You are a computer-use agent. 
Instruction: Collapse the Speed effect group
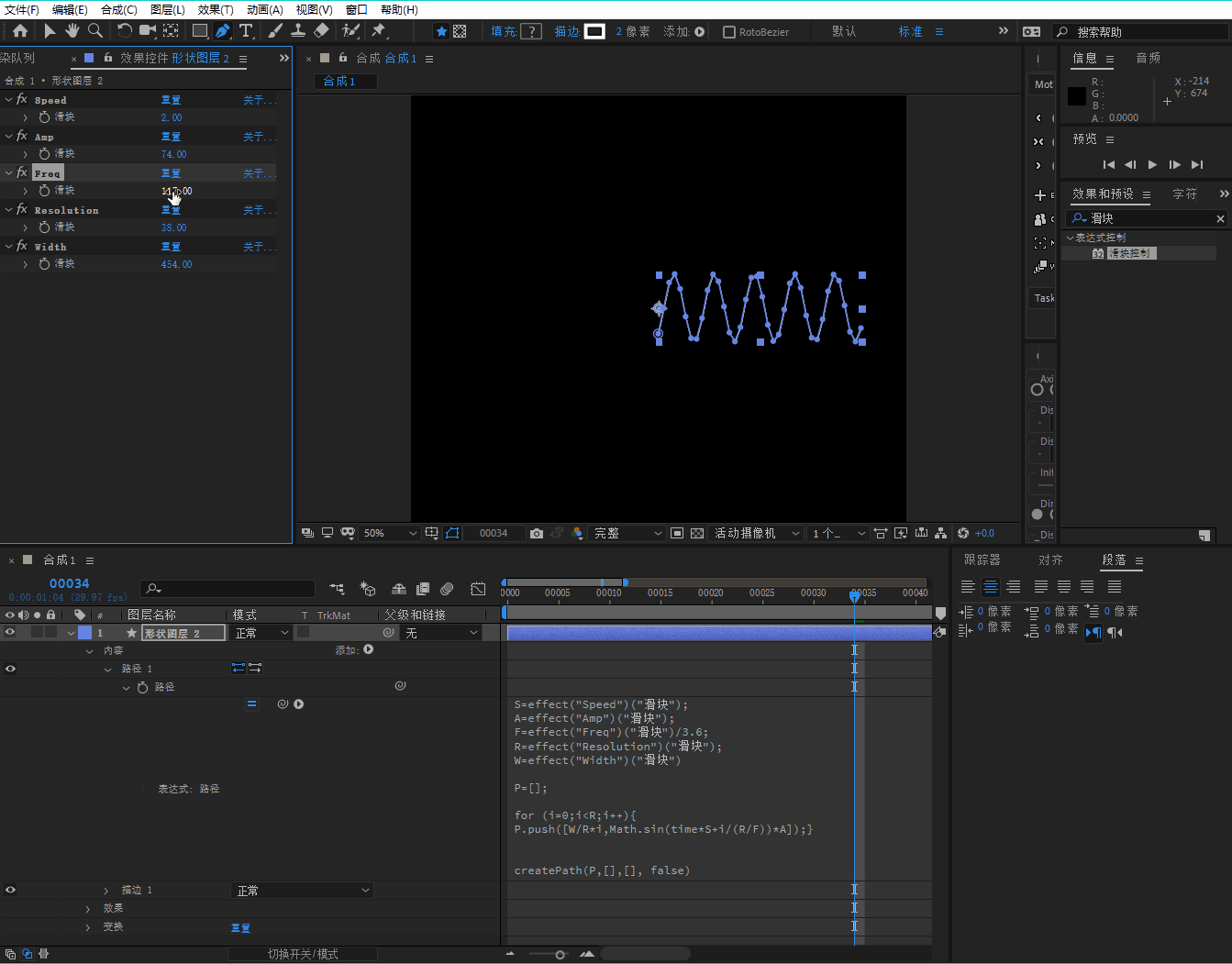(x=9, y=99)
